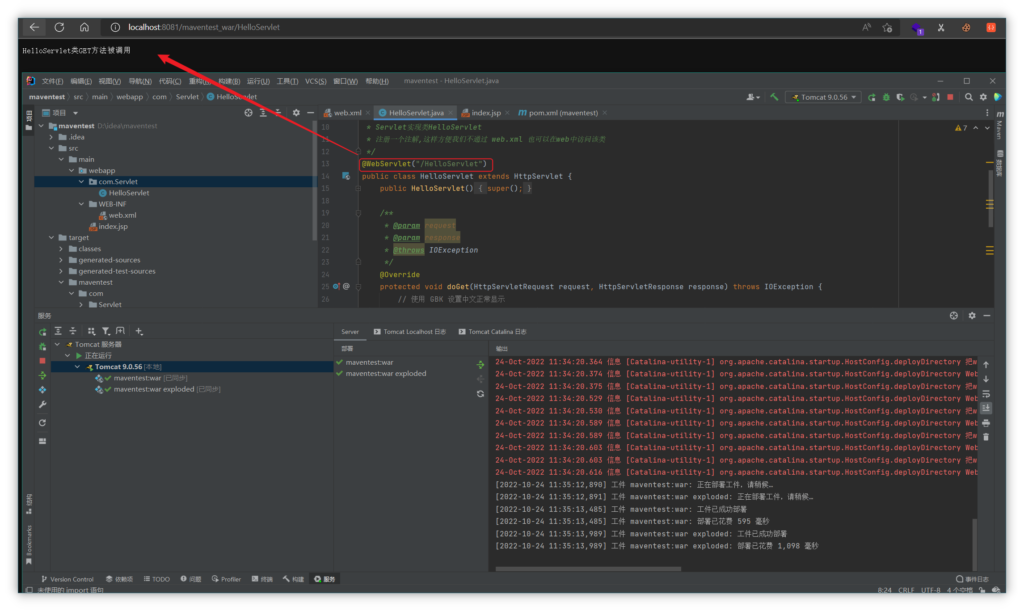Close the HelloServlet.java tab
This screenshot has width=1024, height=611.
[451, 113]
